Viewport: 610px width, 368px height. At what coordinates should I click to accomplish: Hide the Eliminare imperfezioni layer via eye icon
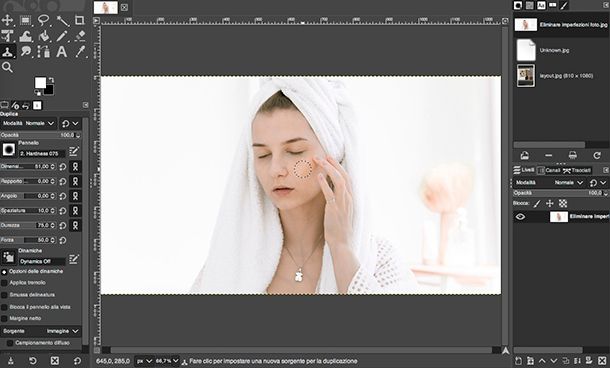tap(520, 217)
